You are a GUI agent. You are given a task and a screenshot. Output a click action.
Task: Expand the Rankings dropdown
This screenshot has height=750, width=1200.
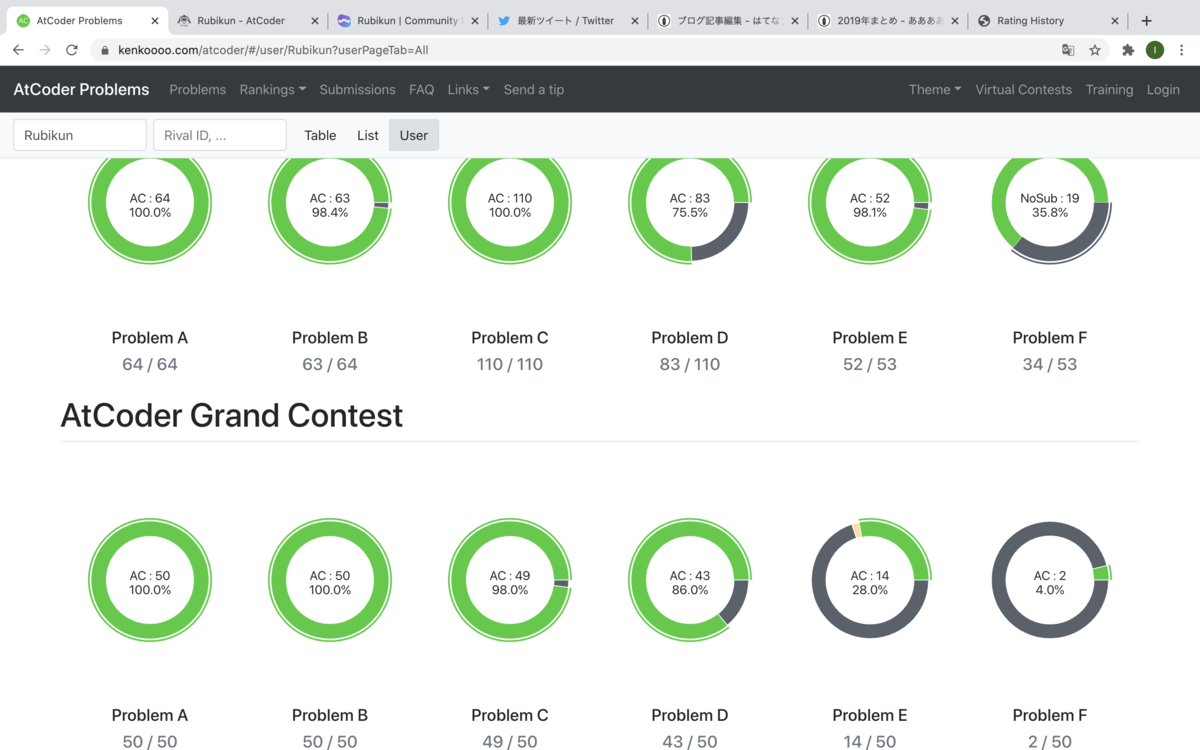click(273, 89)
